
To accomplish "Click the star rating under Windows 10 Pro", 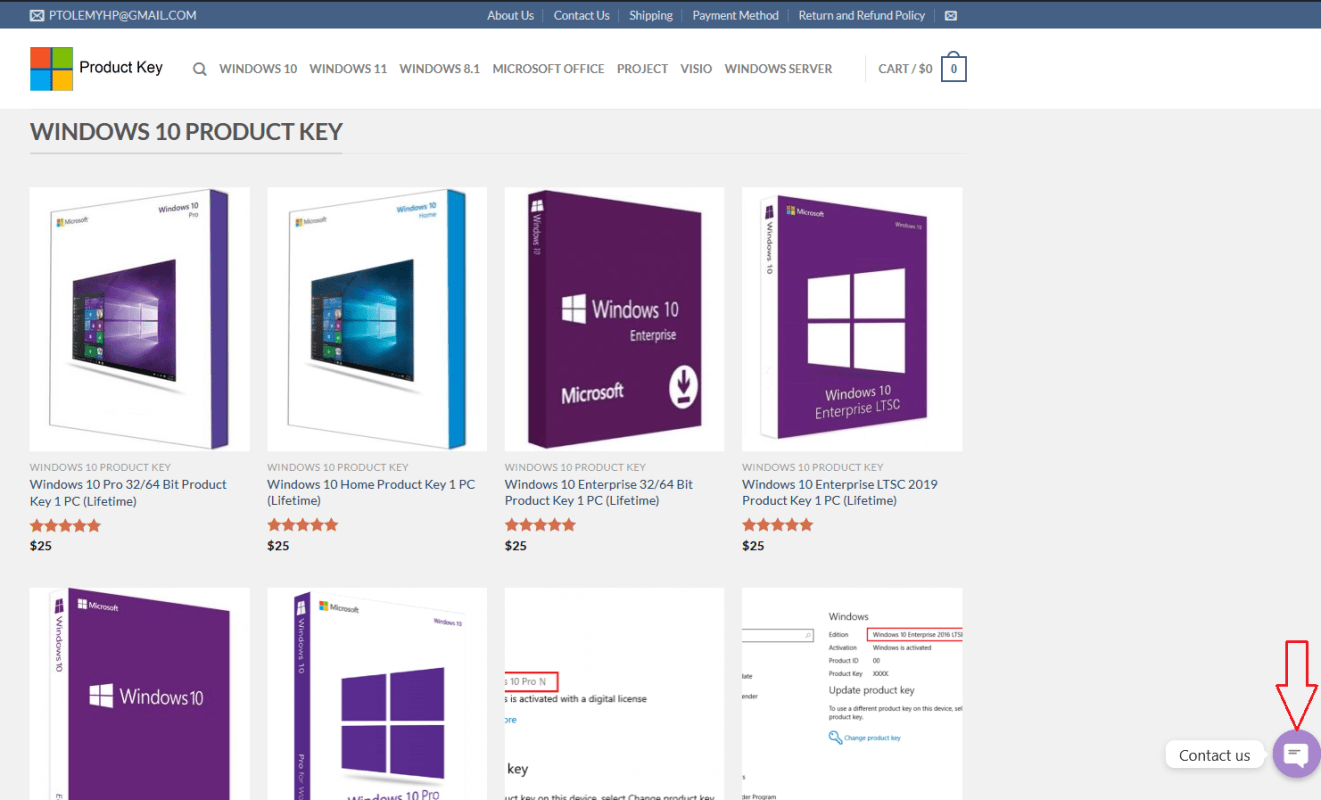I will point(65,525).
